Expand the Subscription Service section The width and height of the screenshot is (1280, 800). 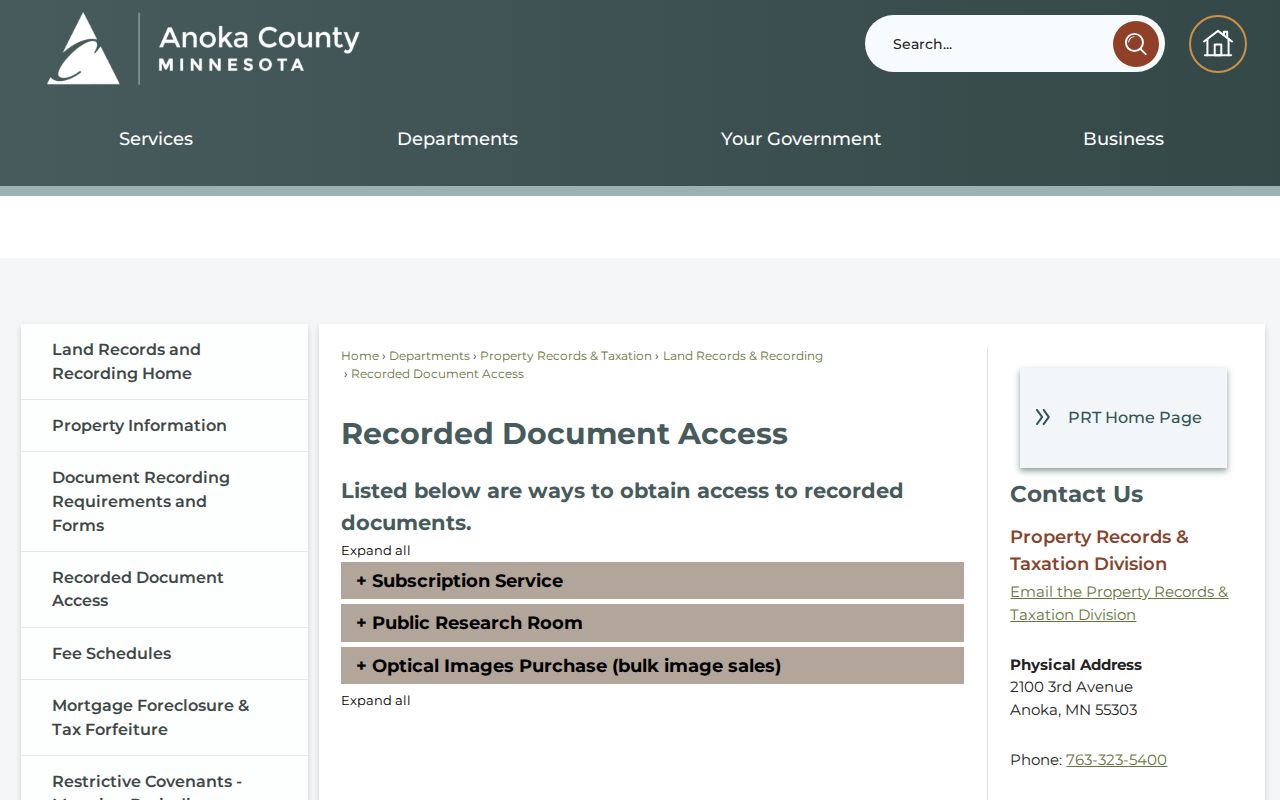coord(652,581)
